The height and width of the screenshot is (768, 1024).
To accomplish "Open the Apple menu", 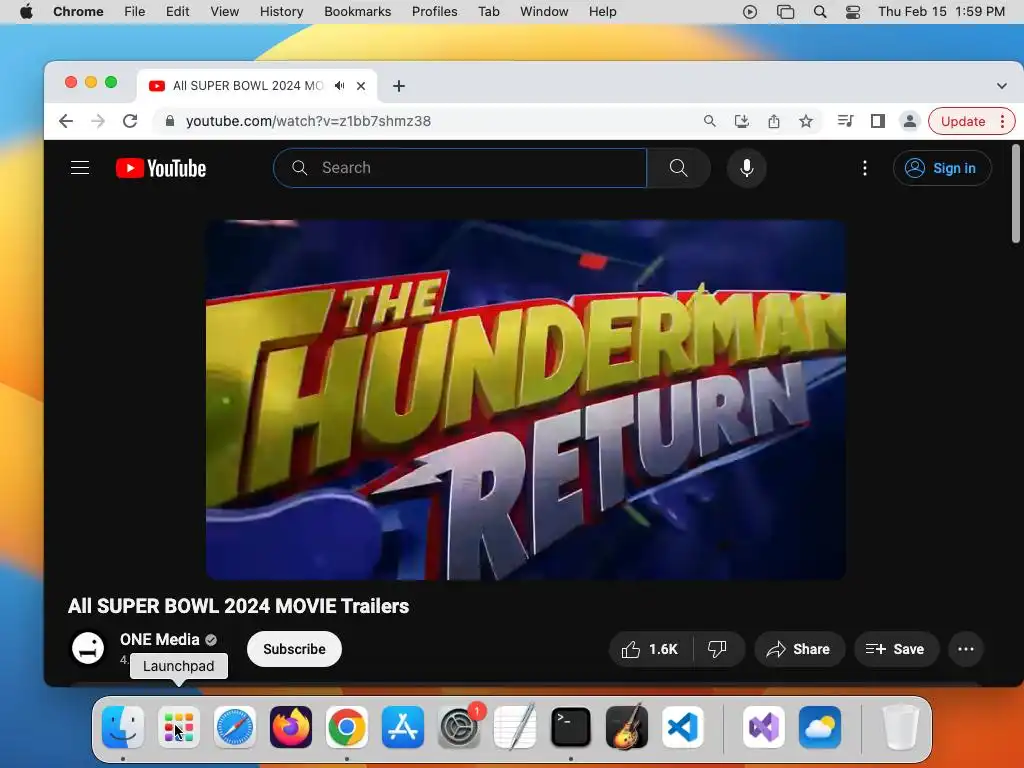I will 26,11.
